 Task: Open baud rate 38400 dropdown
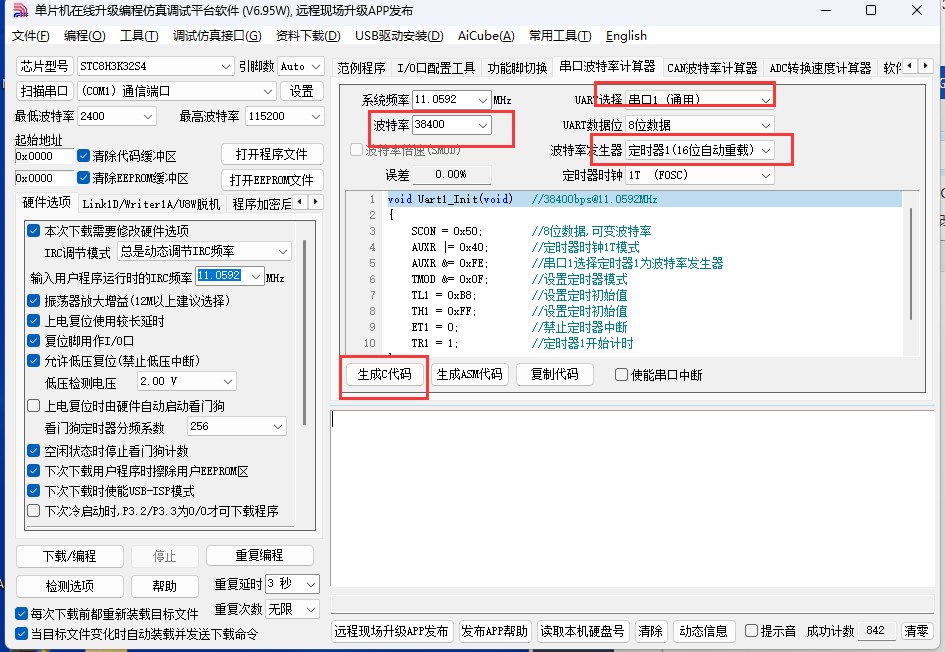(451, 125)
